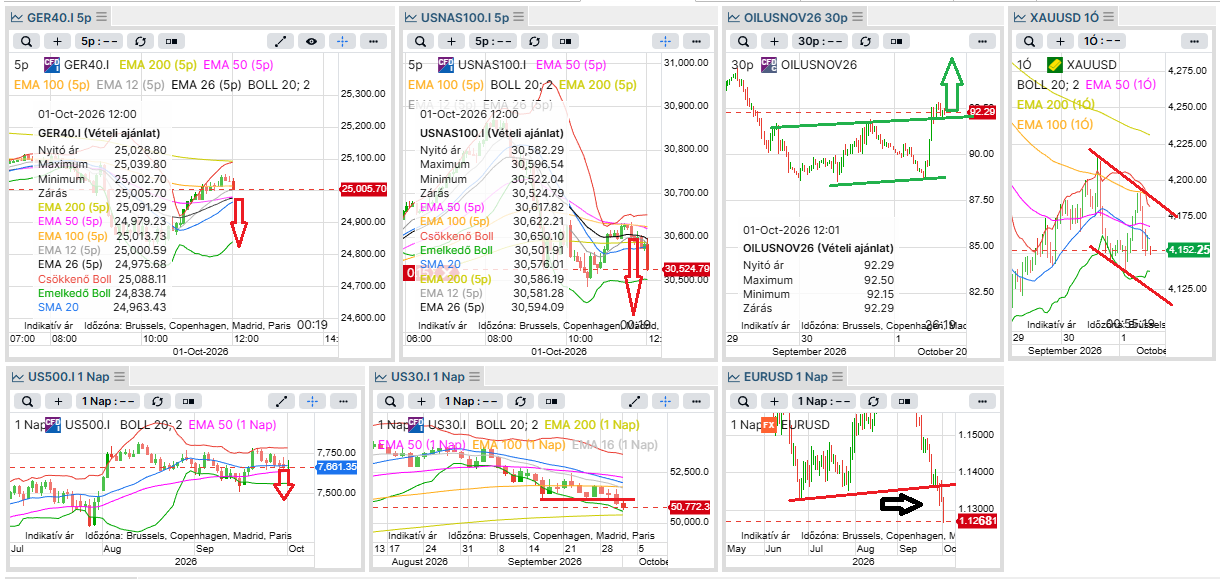The width and height of the screenshot is (1220, 579).
Task: Click EMA 50 (1Ó) label in XAUUSD chart
Action: [x=1123, y=84]
